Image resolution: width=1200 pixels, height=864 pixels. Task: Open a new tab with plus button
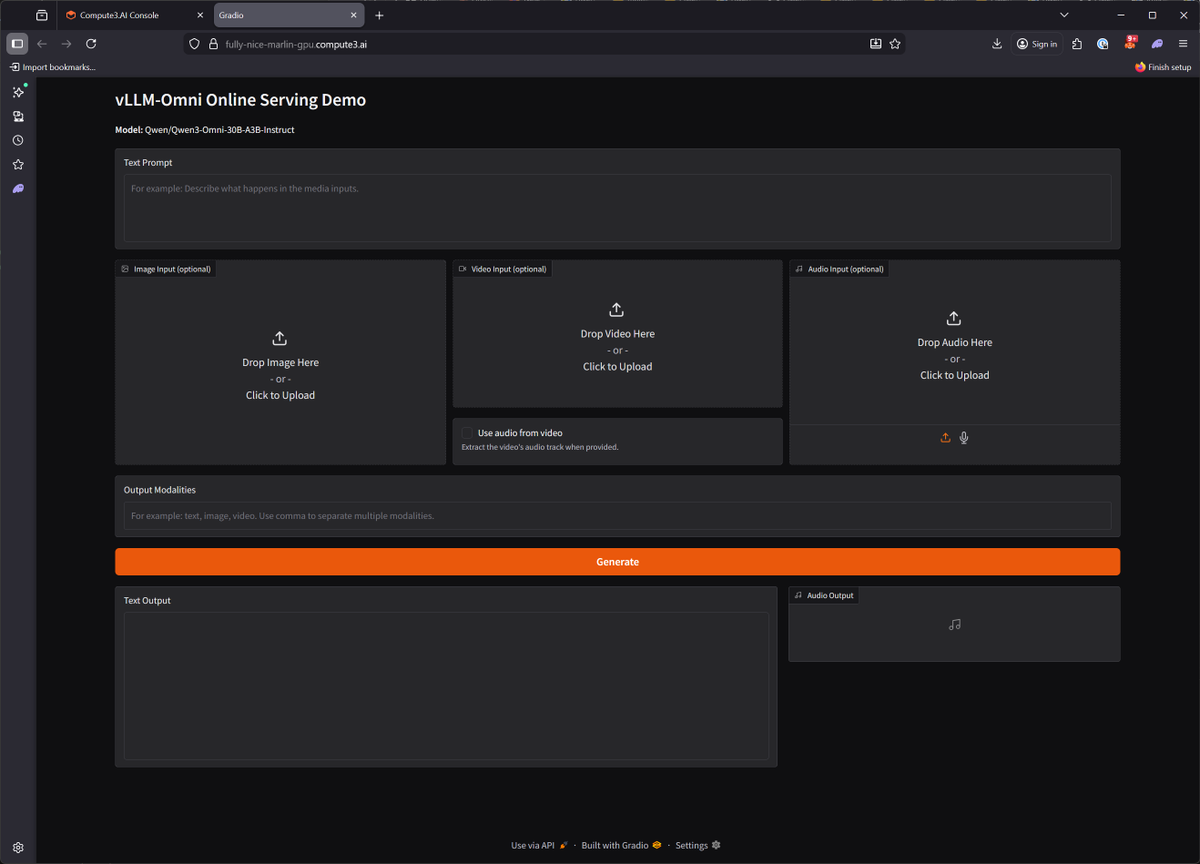pyautogui.click(x=379, y=15)
